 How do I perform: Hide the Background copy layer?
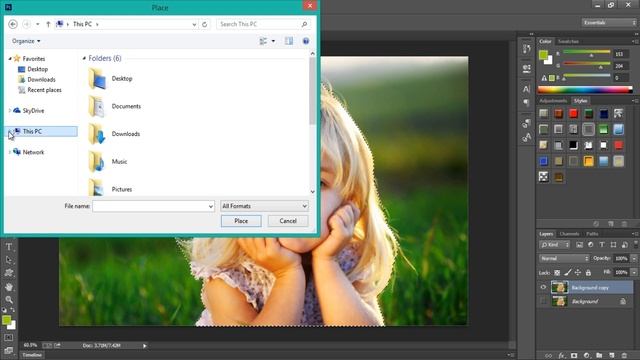point(543,287)
